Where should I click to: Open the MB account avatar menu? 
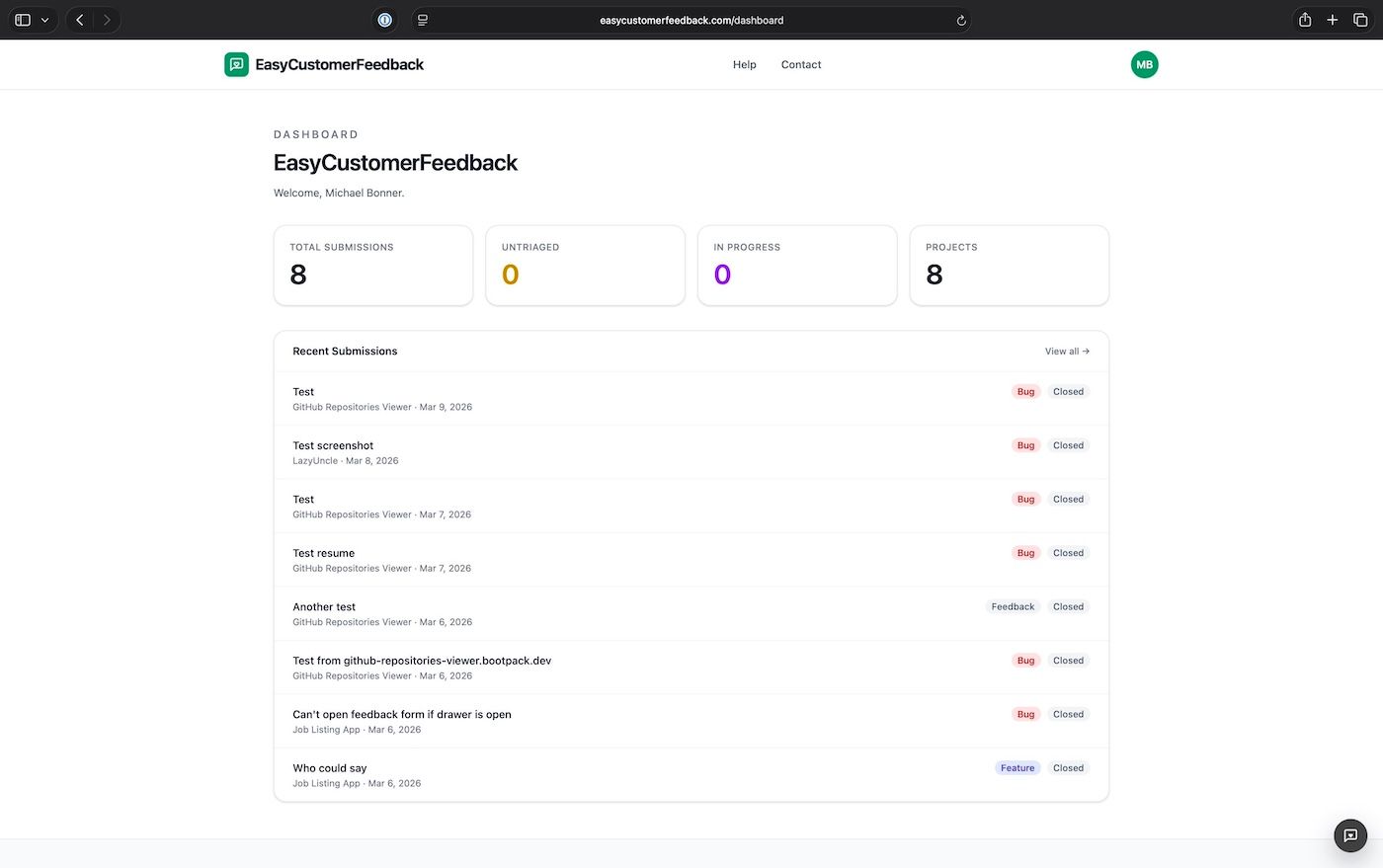pyautogui.click(x=1144, y=64)
